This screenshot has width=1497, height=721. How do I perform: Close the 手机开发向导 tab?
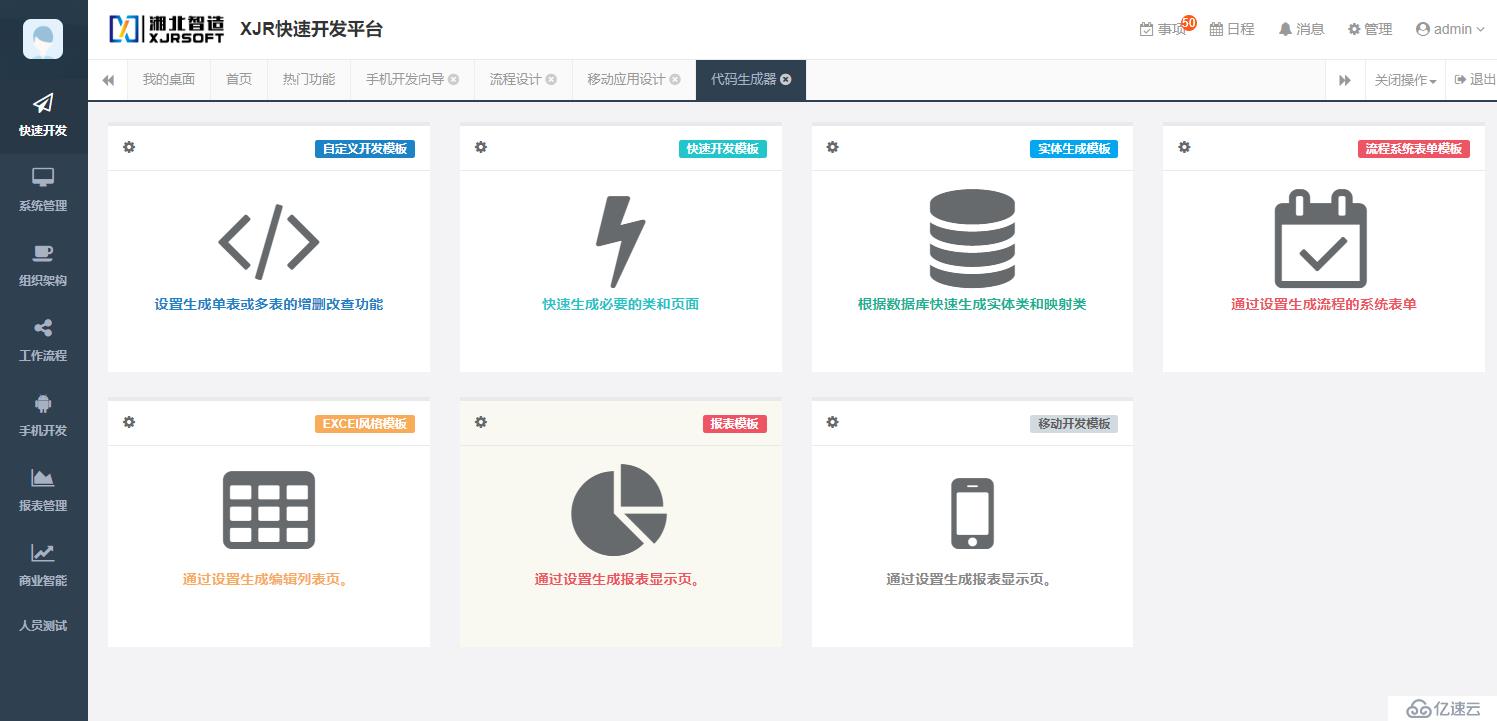pyautogui.click(x=454, y=80)
